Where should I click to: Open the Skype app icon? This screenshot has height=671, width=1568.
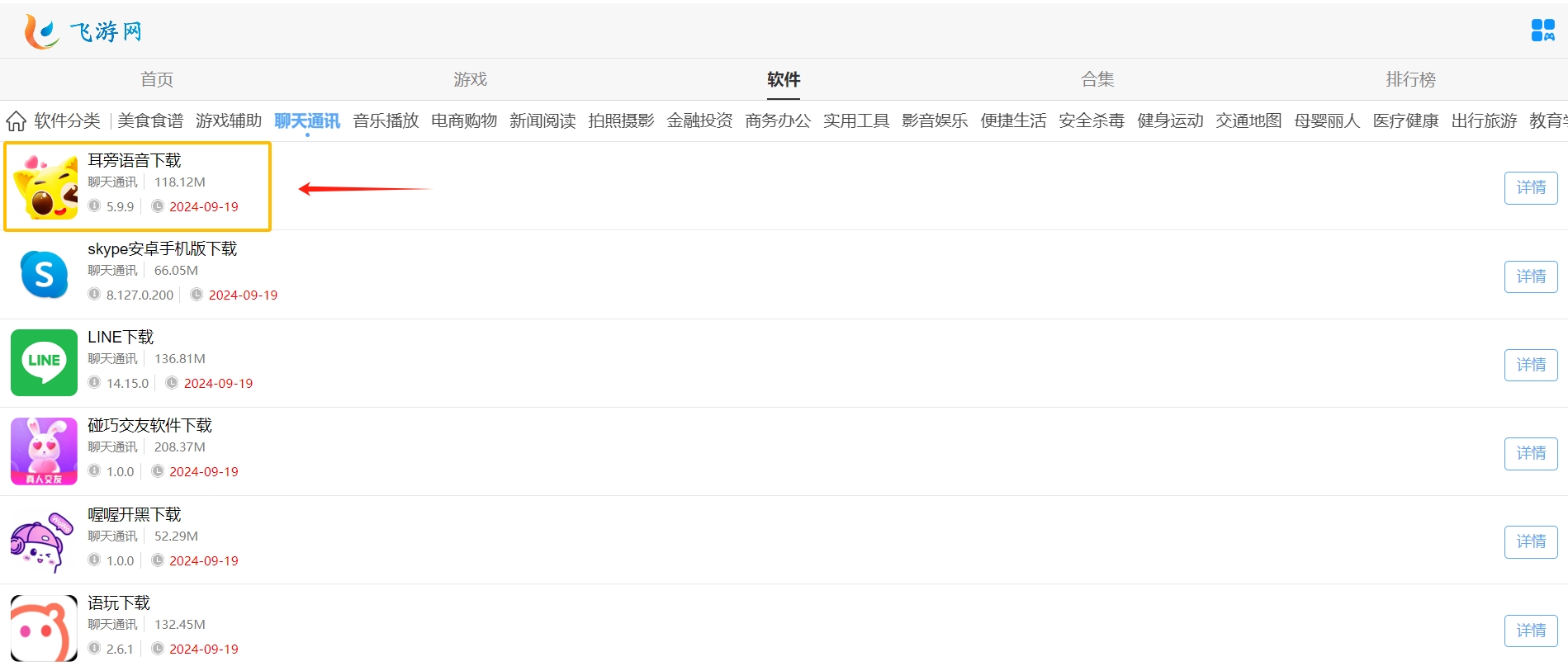click(44, 274)
